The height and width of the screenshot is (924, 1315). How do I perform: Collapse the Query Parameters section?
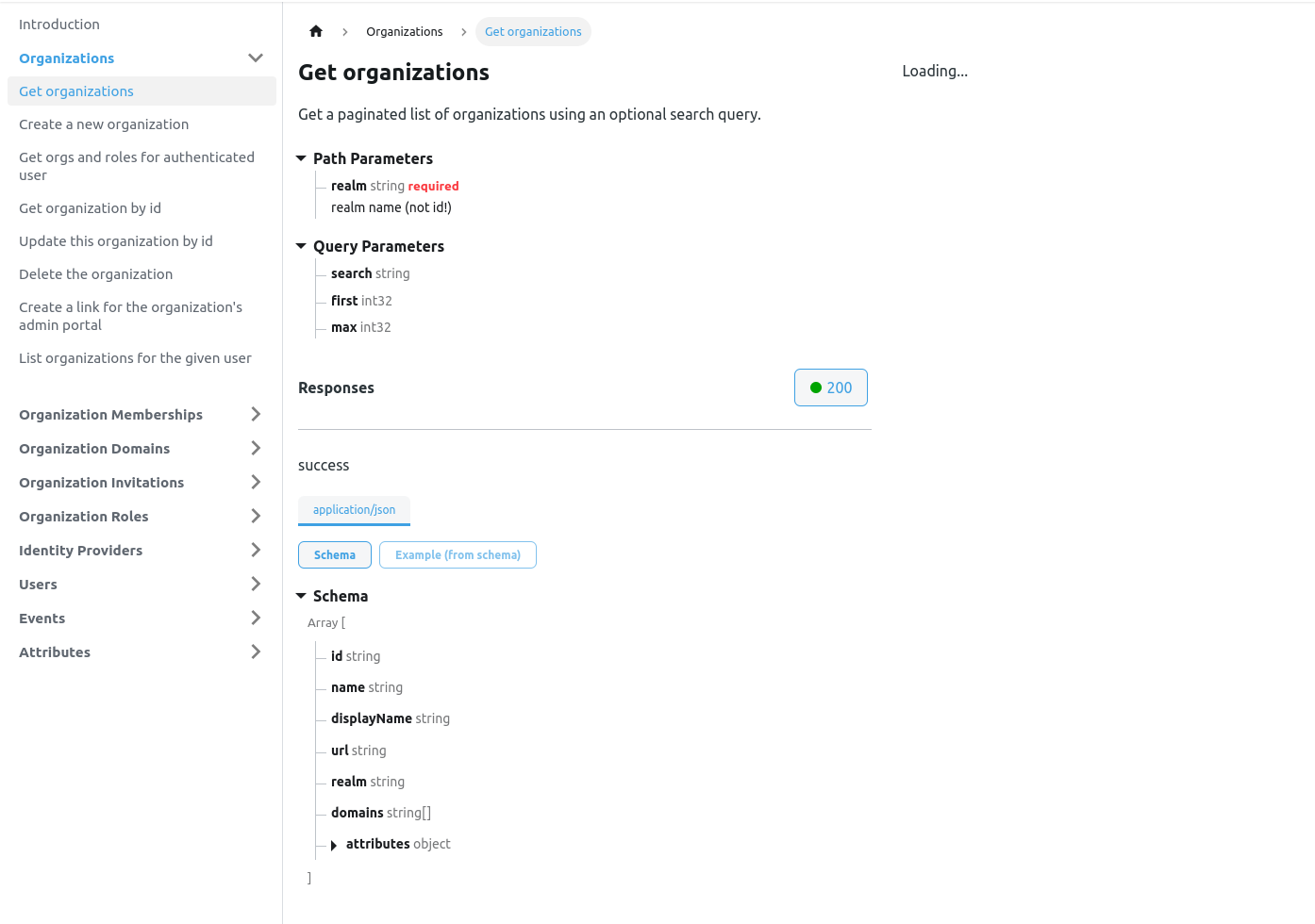point(301,246)
